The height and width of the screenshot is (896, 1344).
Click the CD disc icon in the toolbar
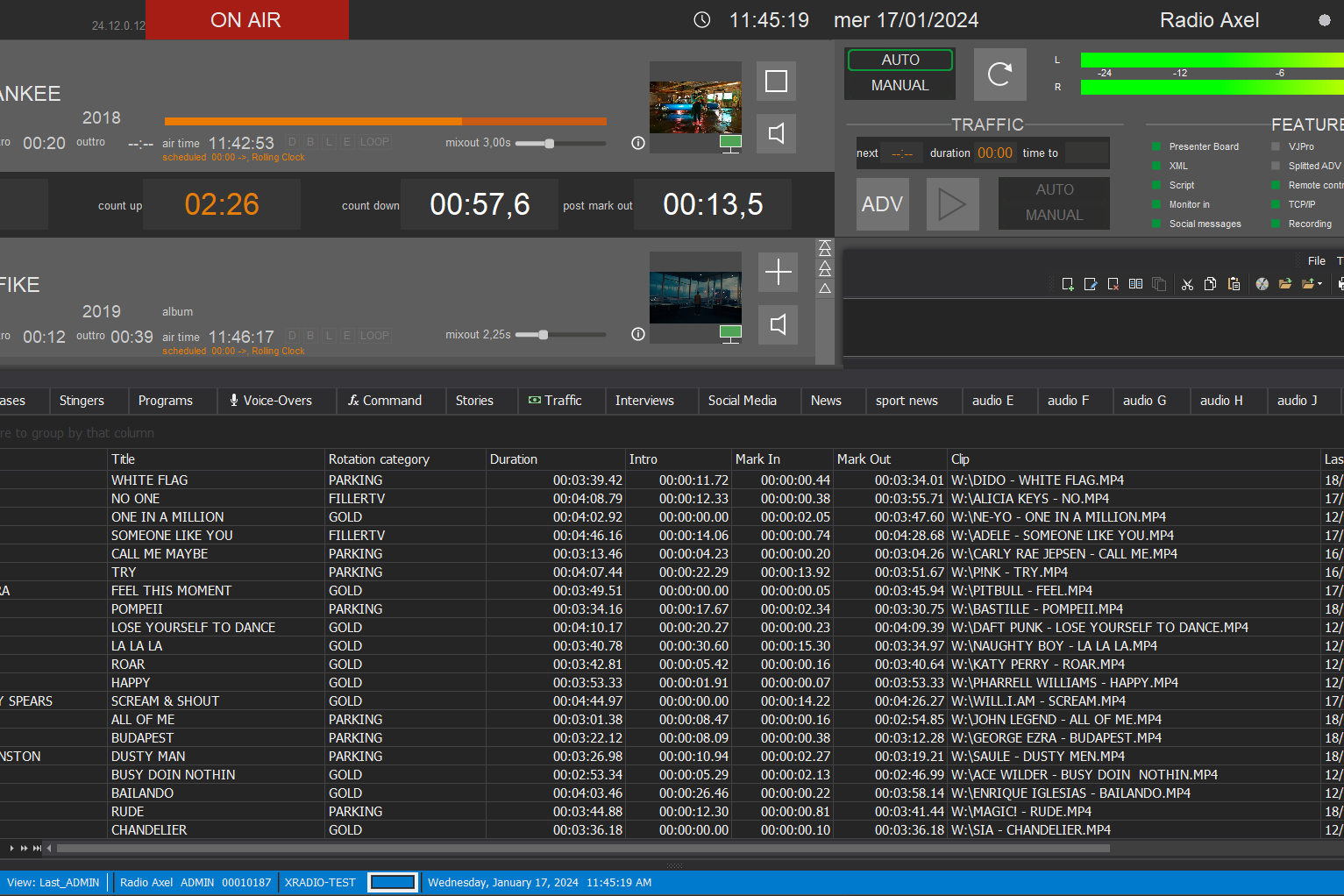[x=1262, y=284]
